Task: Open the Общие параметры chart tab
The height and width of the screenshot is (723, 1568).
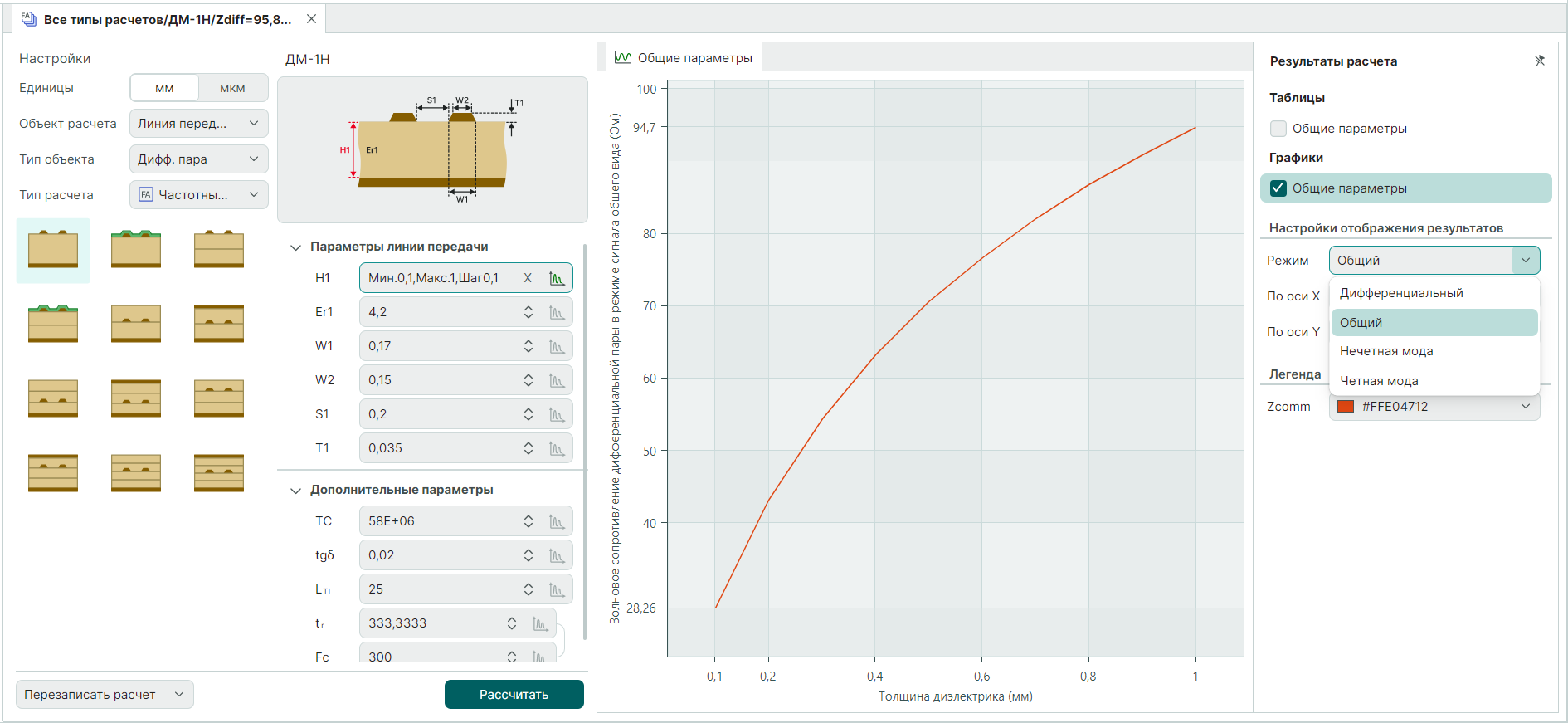Action: point(683,58)
